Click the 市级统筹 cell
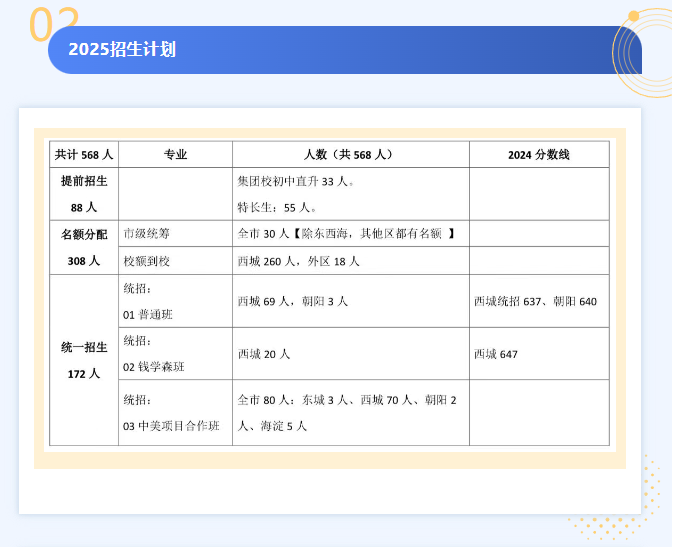 coord(176,234)
